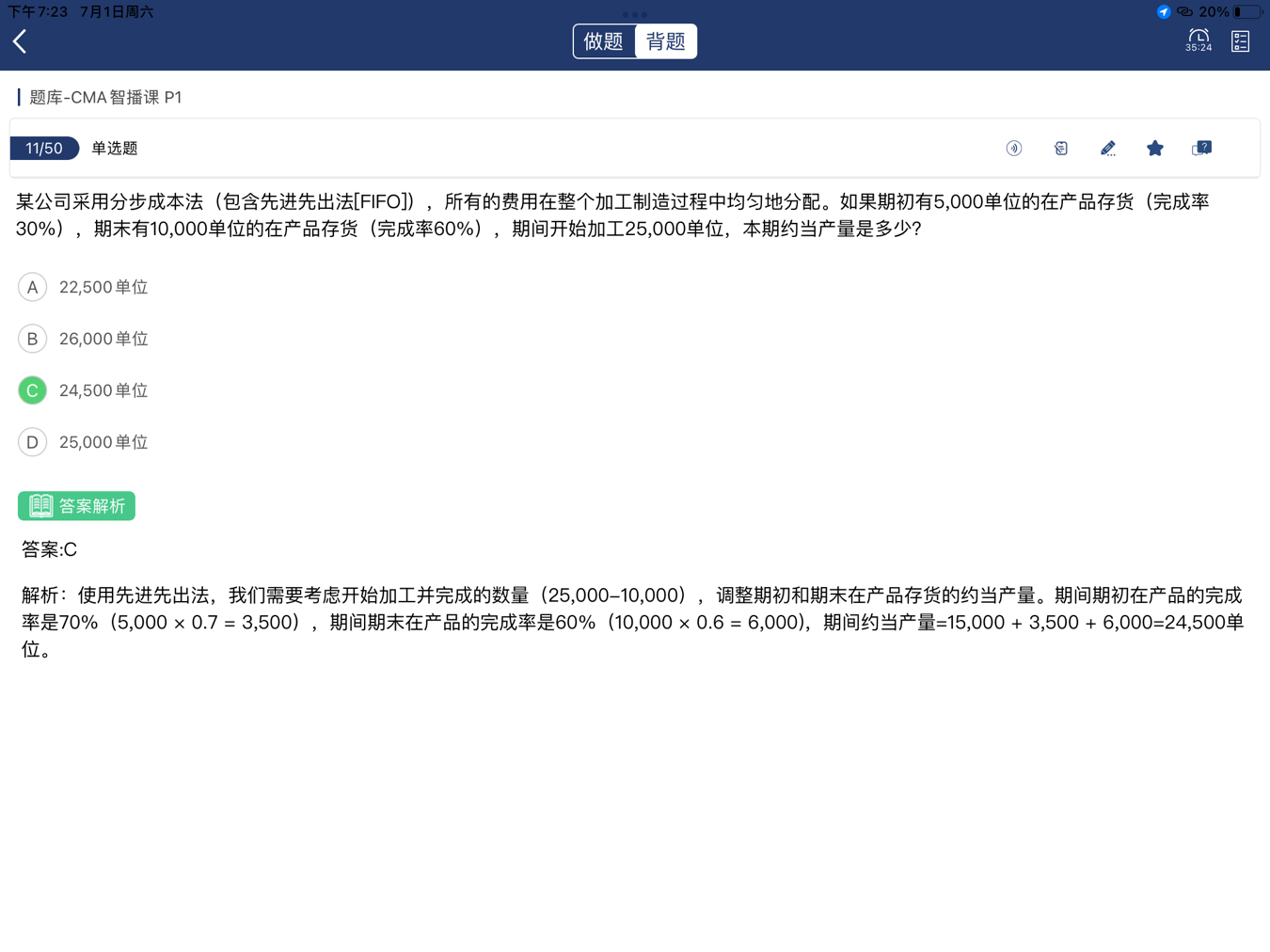Tap the pencil edit icon
Viewport: 1270px width, 952px height.
[1107, 149]
